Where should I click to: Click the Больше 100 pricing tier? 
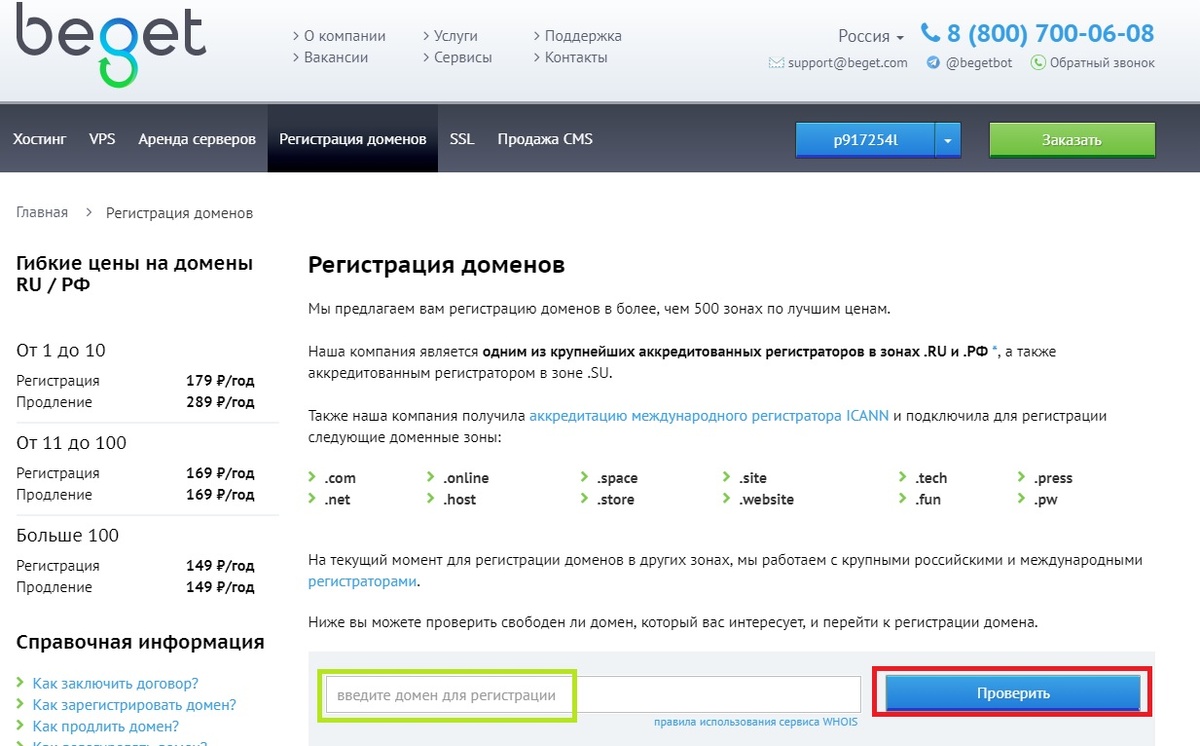tap(67, 535)
